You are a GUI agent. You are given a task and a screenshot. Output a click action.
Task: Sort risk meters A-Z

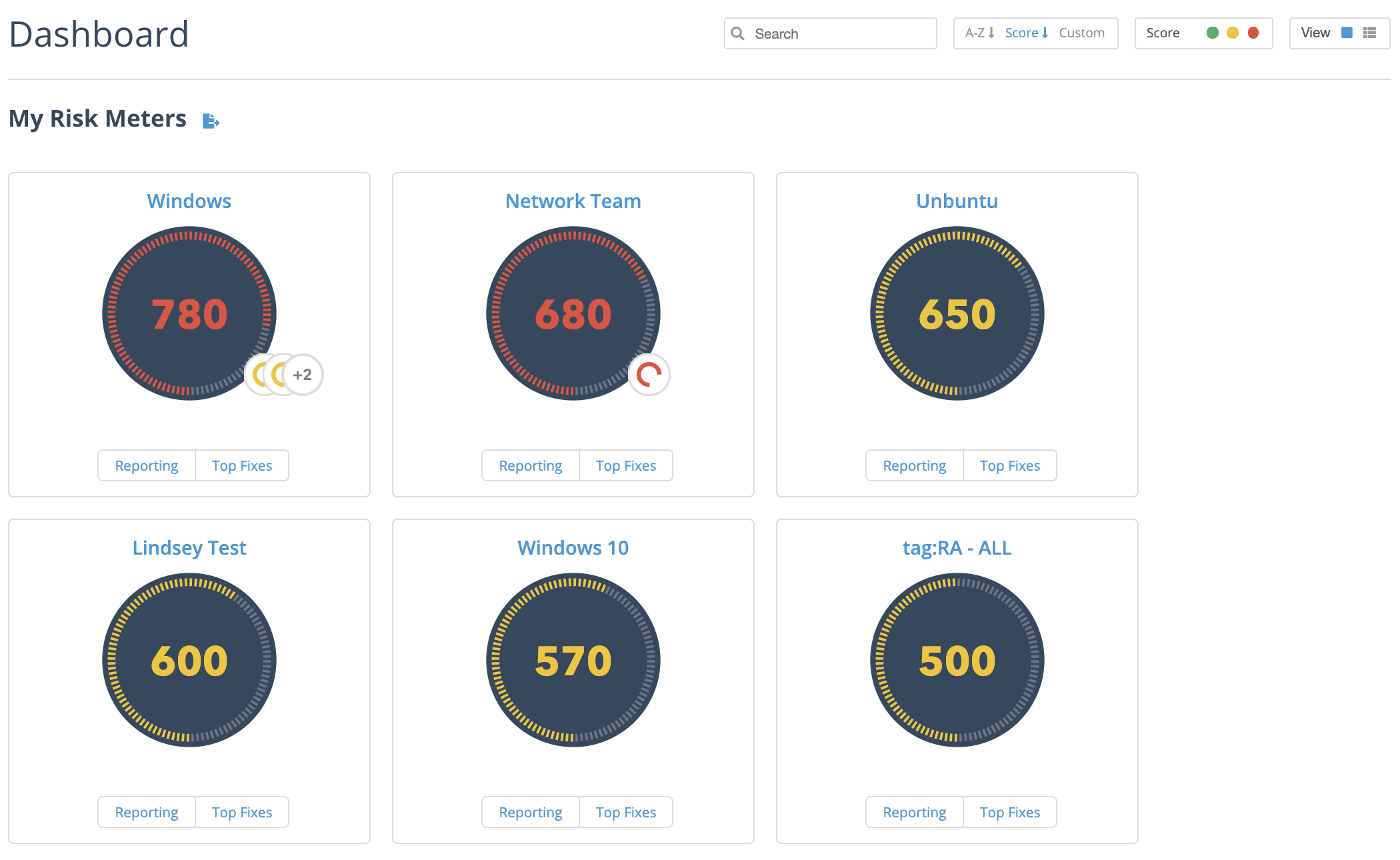[x=980, y=33]
